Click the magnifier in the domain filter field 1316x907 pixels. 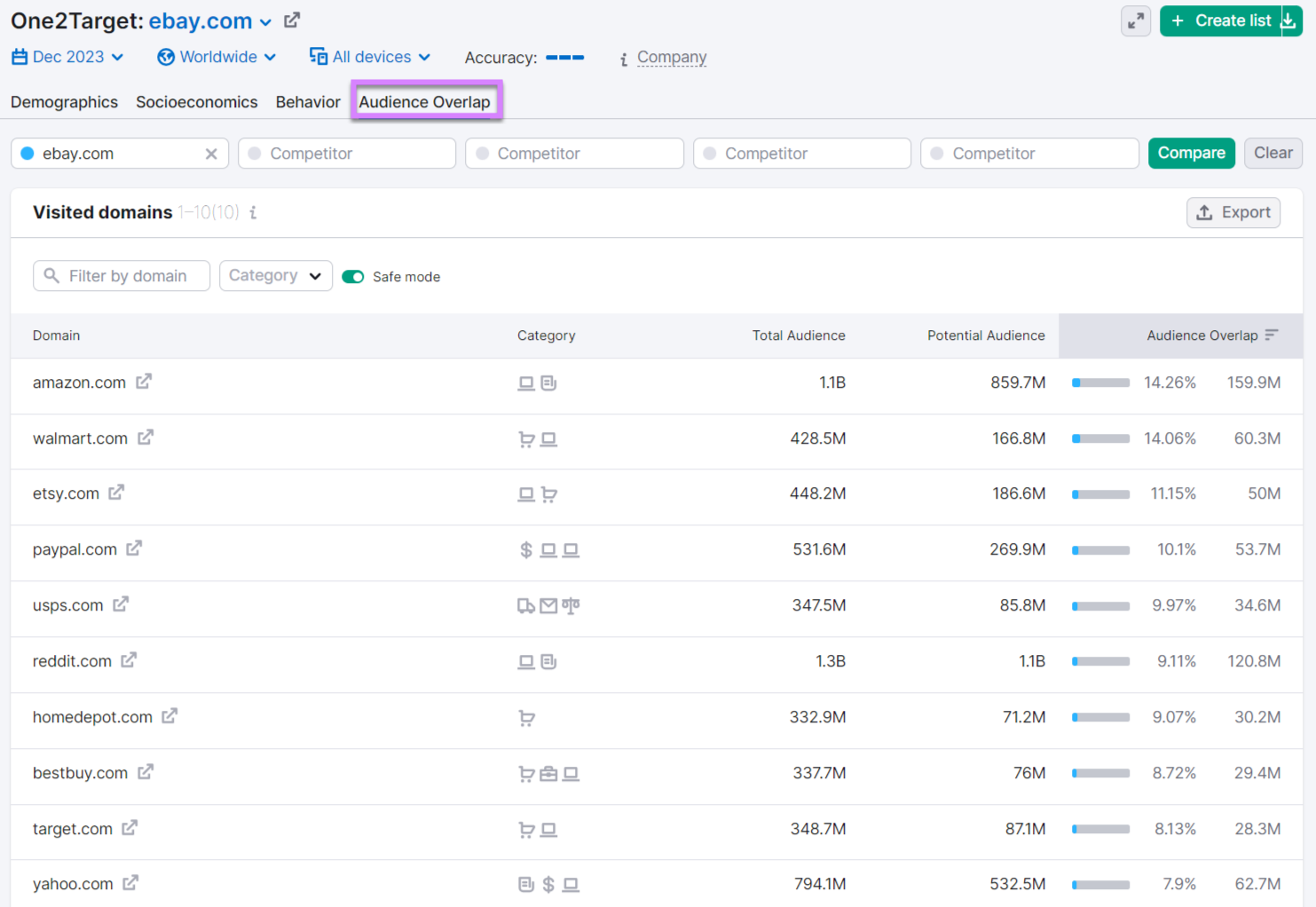[x=51, y=276]
